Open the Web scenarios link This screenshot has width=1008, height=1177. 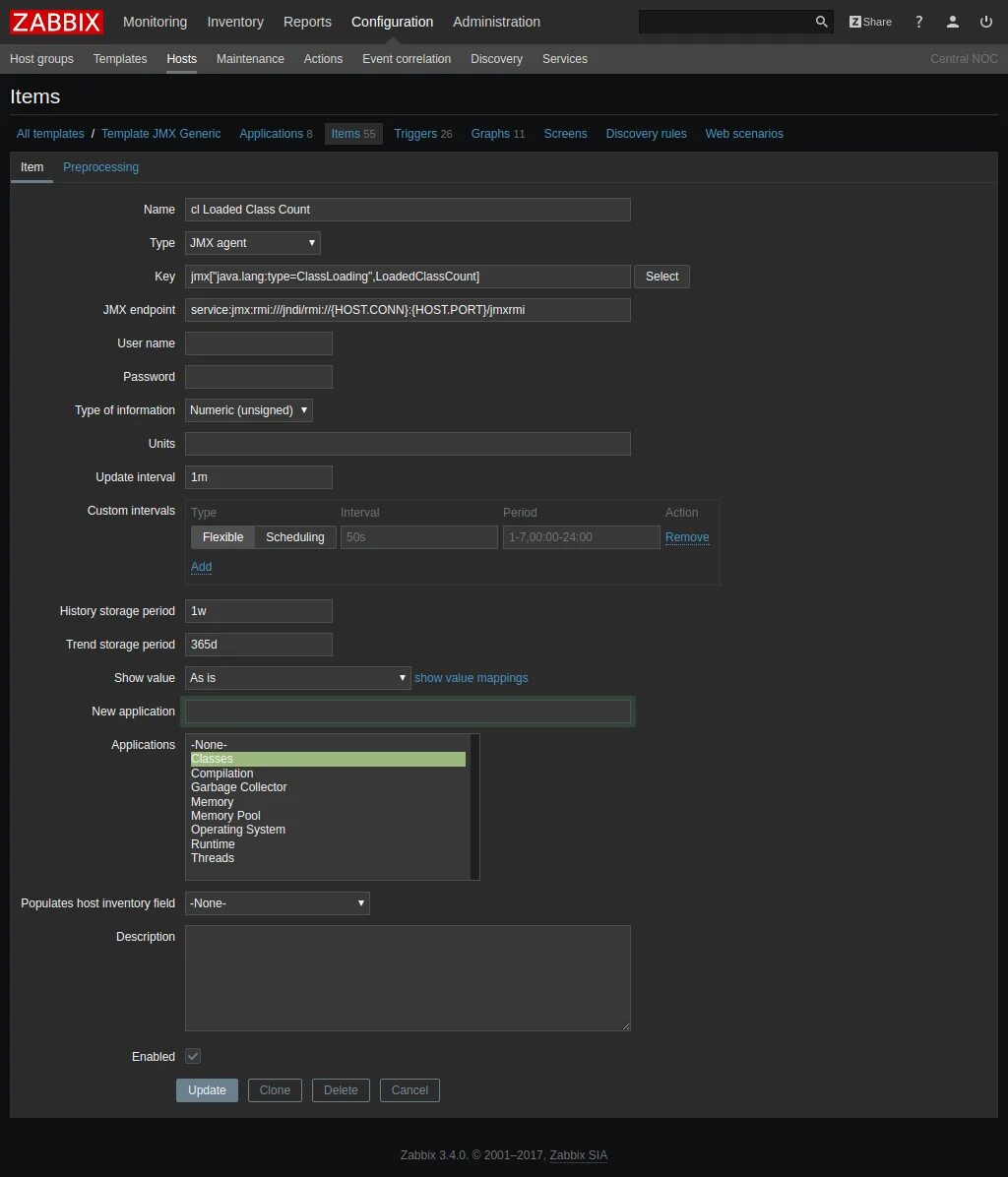coord(744,134)
